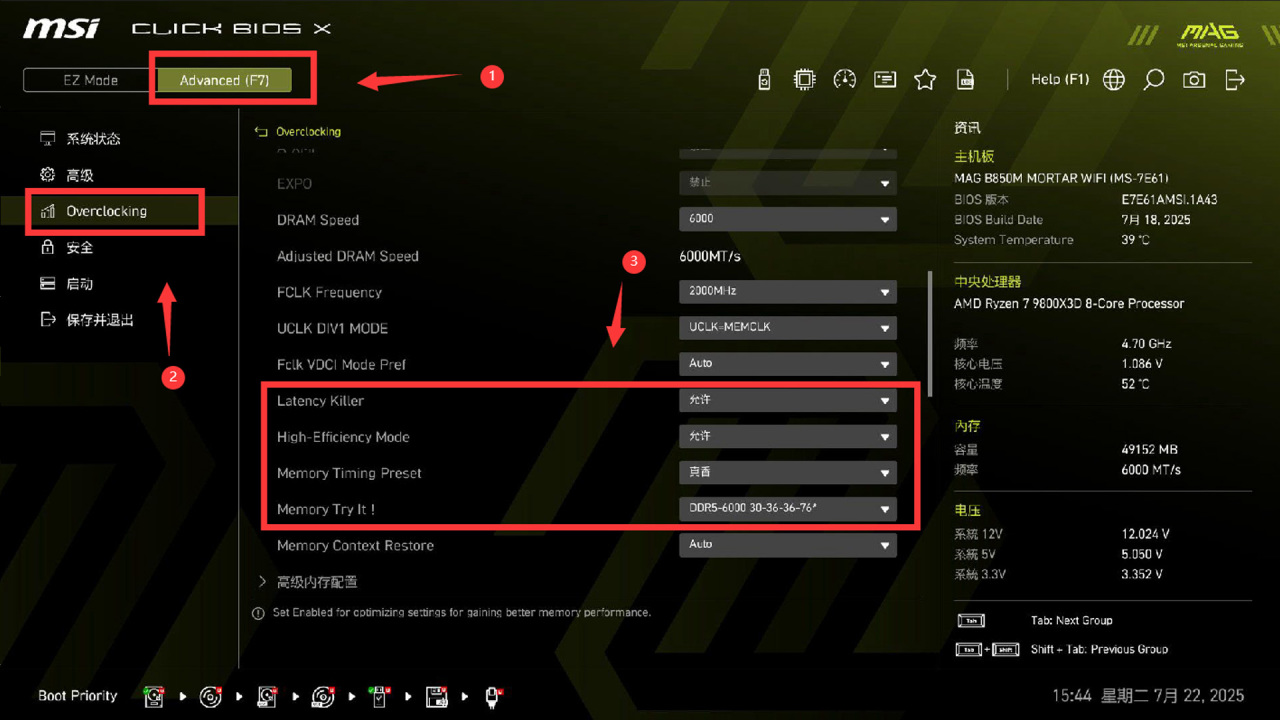Click the Latency Killer setting label
Screen dimensions: 1280x720
pyautogui.click(x=320, y=401)
